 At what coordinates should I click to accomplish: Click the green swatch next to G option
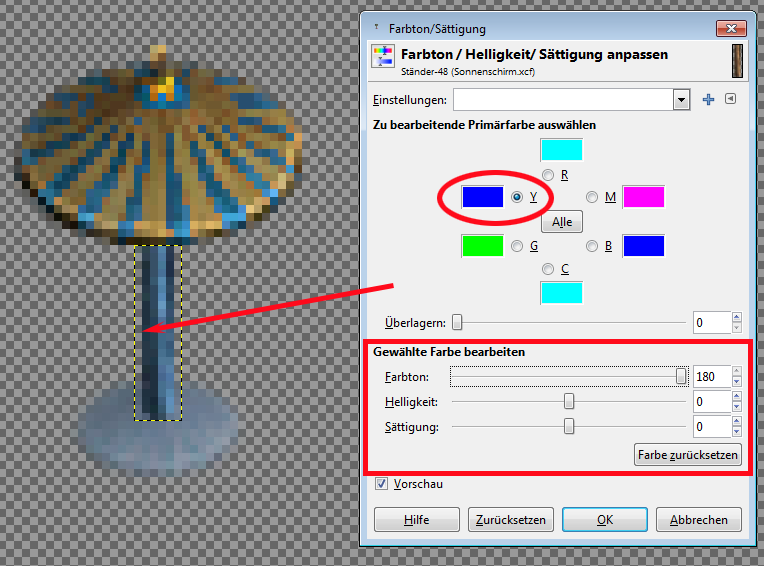pos(482,246)
